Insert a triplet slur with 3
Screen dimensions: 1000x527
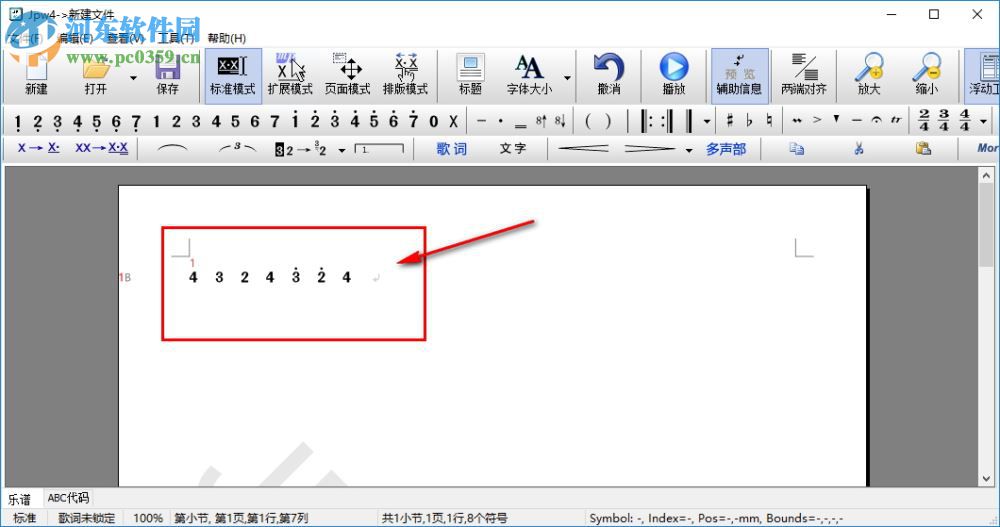237,148
